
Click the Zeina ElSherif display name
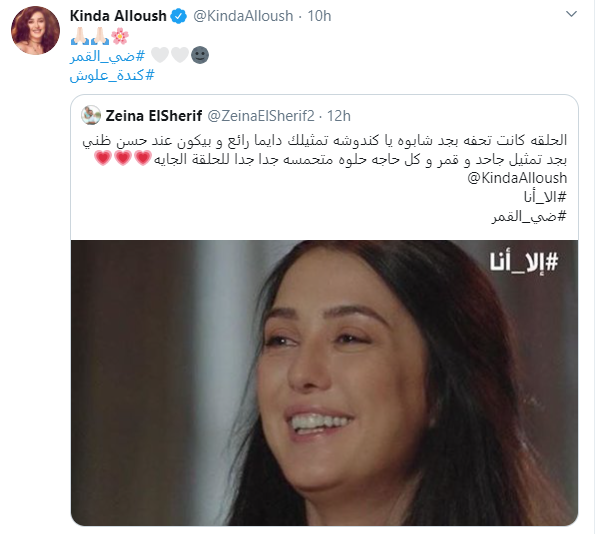[154, 116]
